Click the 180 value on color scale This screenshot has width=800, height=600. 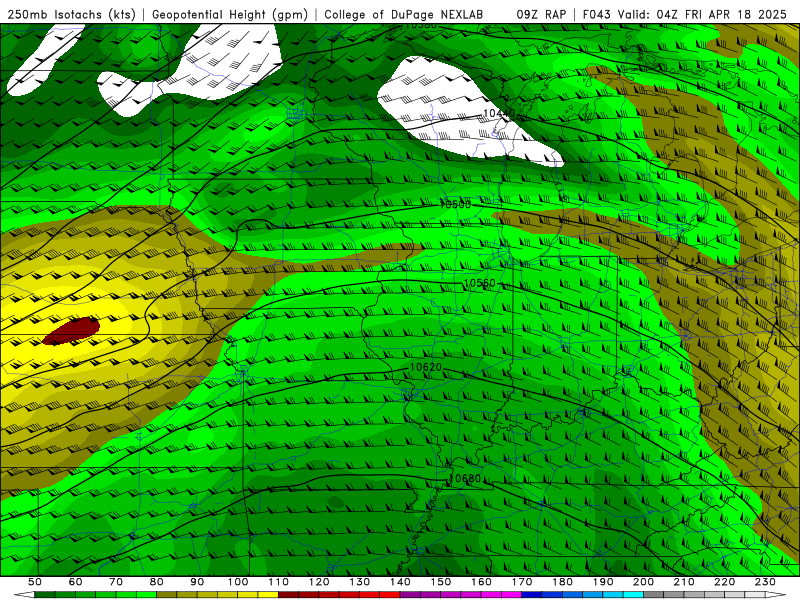tap(562, 582)
